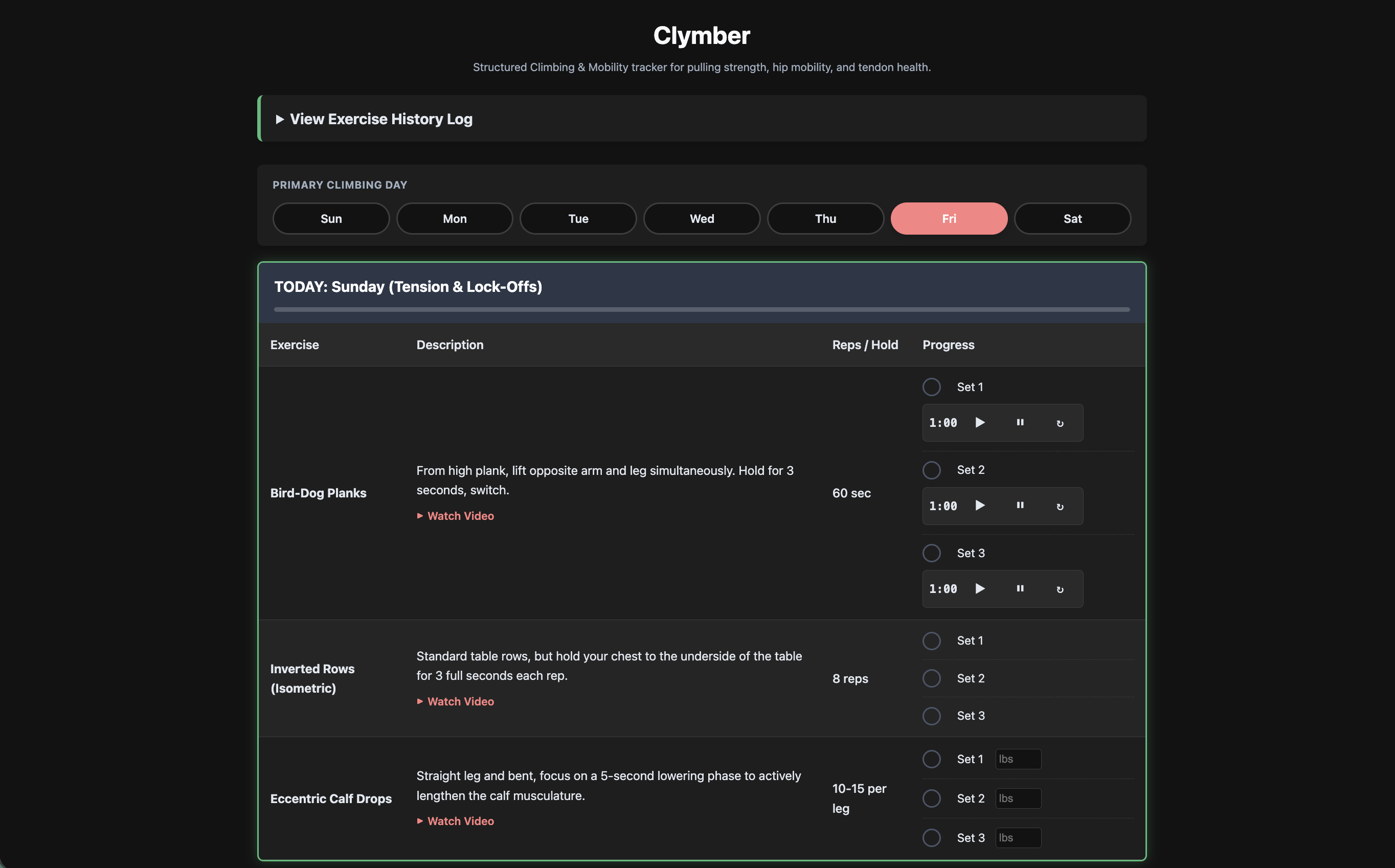Reset the Bird-Dog Planks Set 3 timer
1395x868 pixels.
coord(1060,589)
